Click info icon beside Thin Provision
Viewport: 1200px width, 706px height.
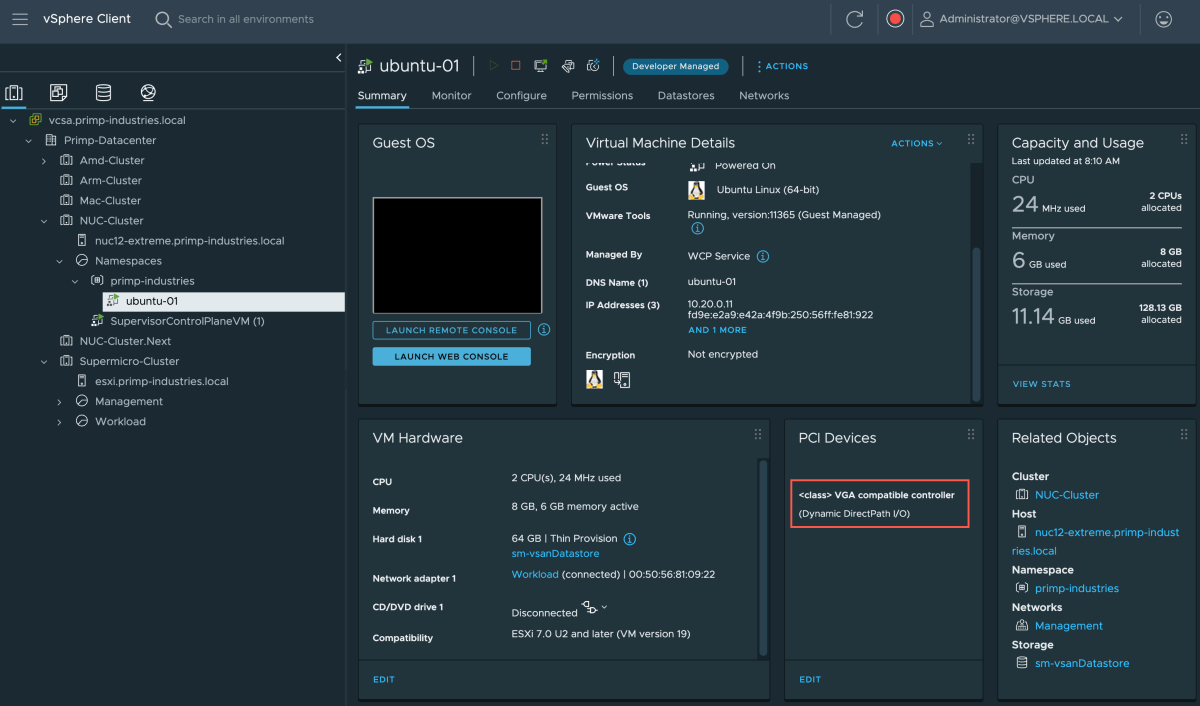(630, 539)
